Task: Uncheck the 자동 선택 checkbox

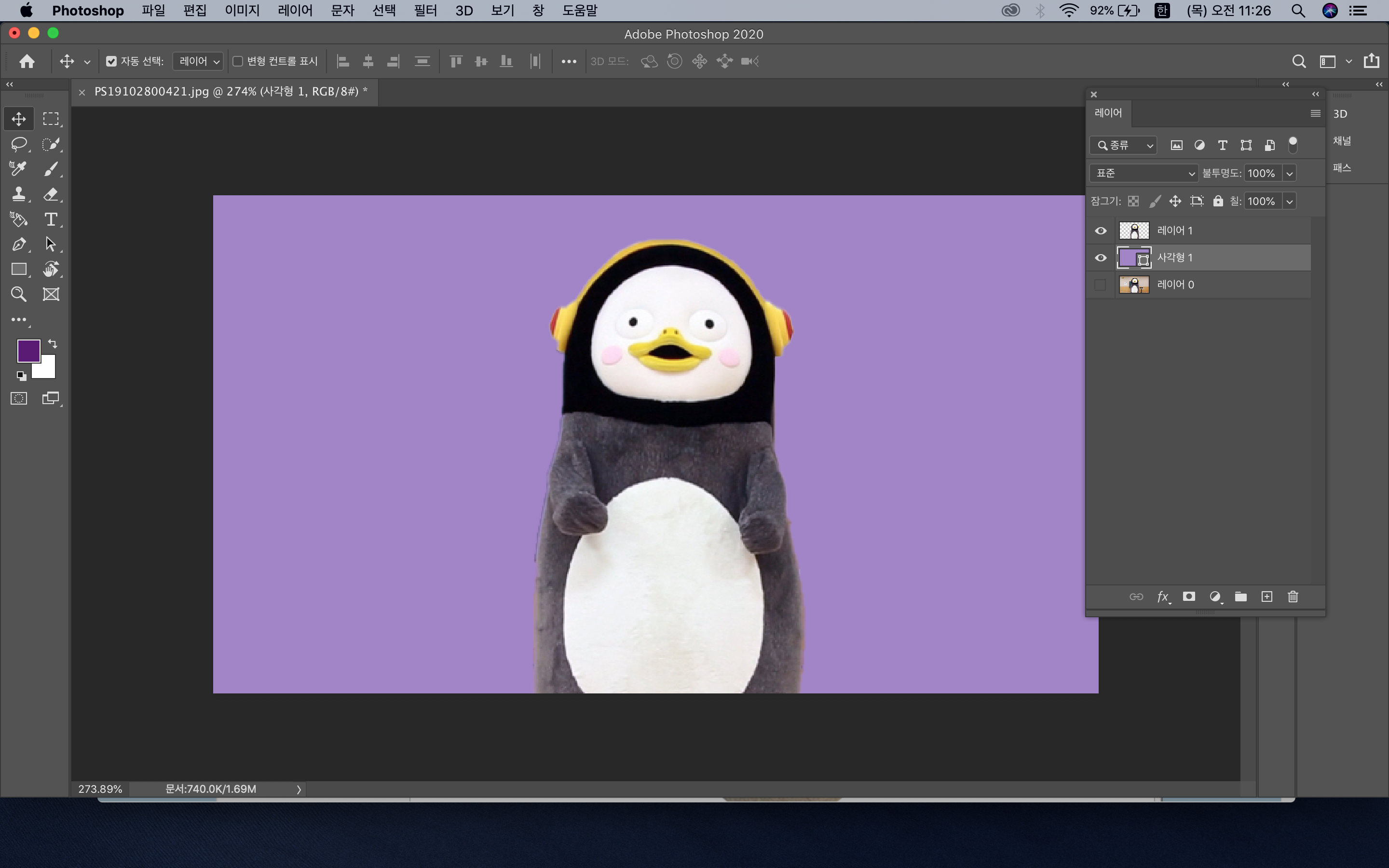Action: 111,61
